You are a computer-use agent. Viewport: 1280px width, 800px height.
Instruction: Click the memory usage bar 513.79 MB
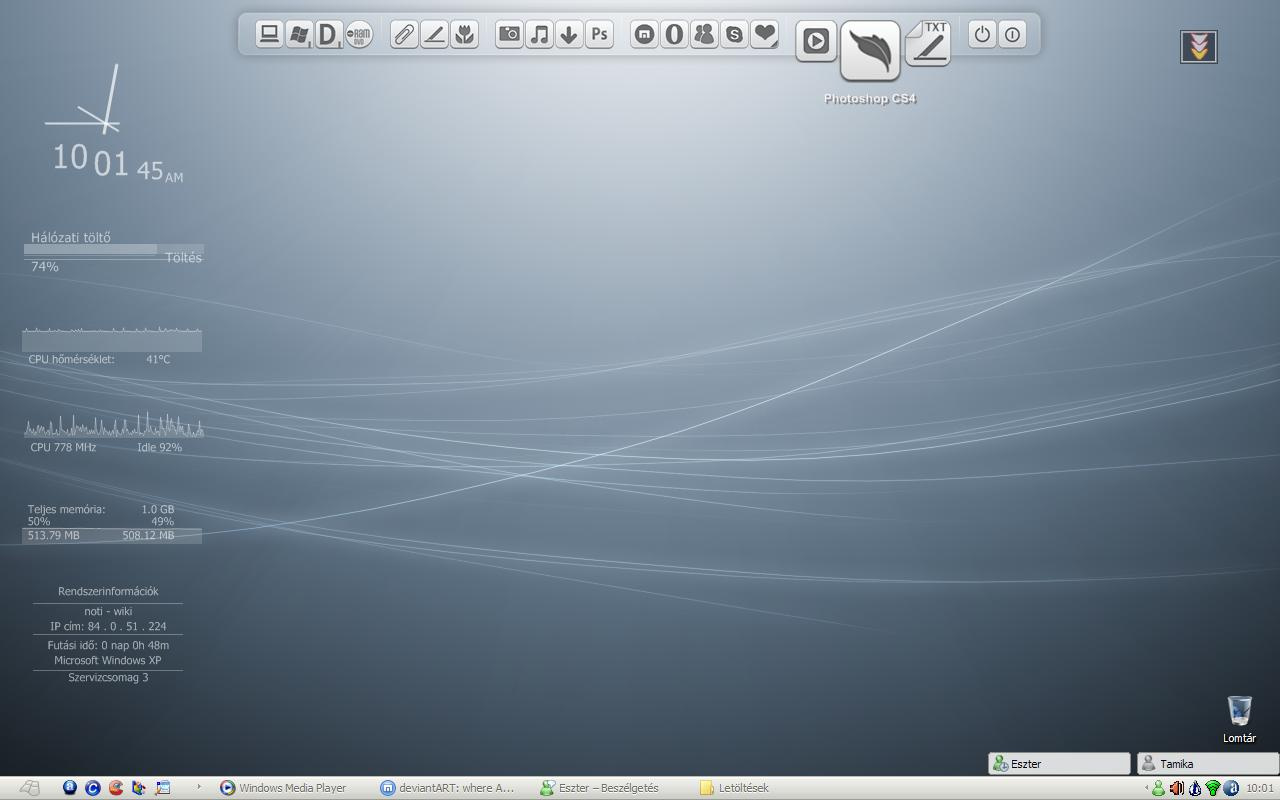tap(112, 536)
